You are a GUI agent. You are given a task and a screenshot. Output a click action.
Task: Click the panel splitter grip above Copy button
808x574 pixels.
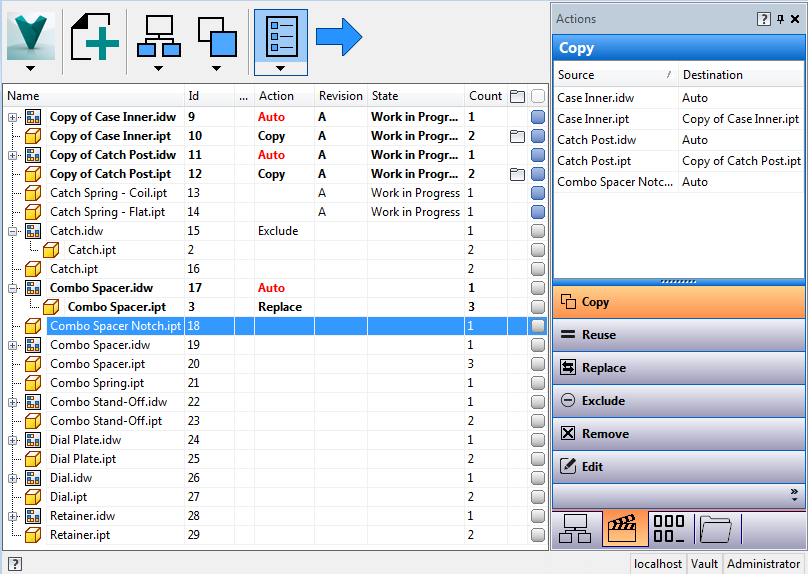[679, 282]
